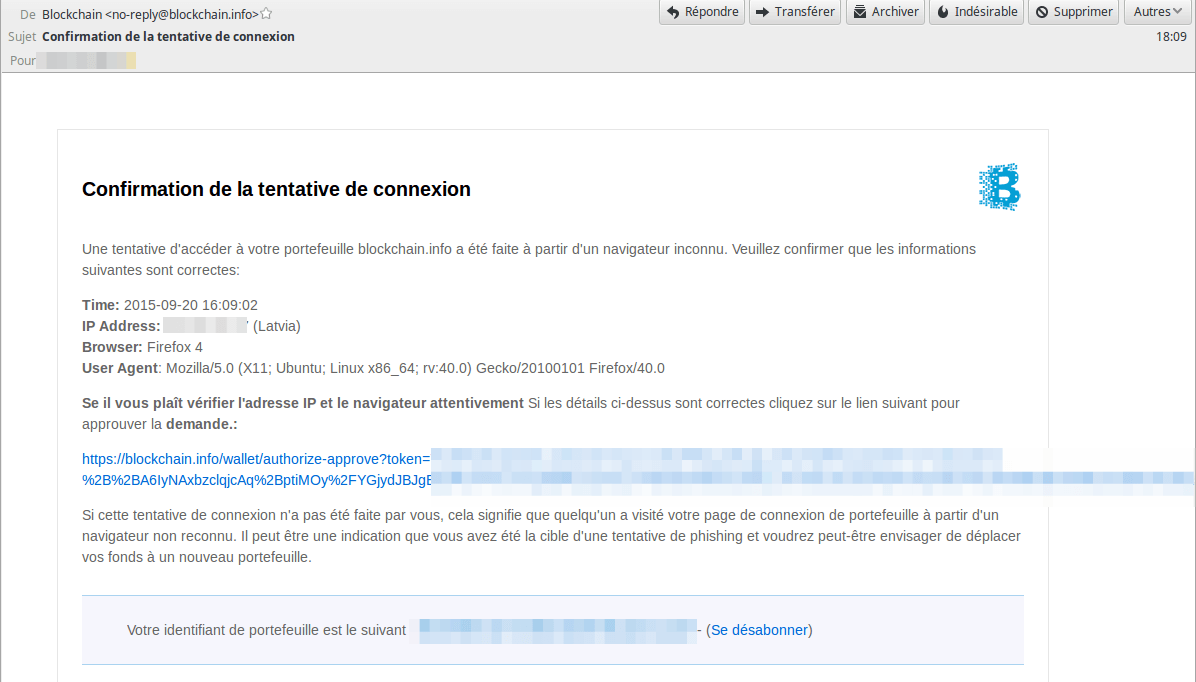Click the Indésirable button label

click(986, 11)
